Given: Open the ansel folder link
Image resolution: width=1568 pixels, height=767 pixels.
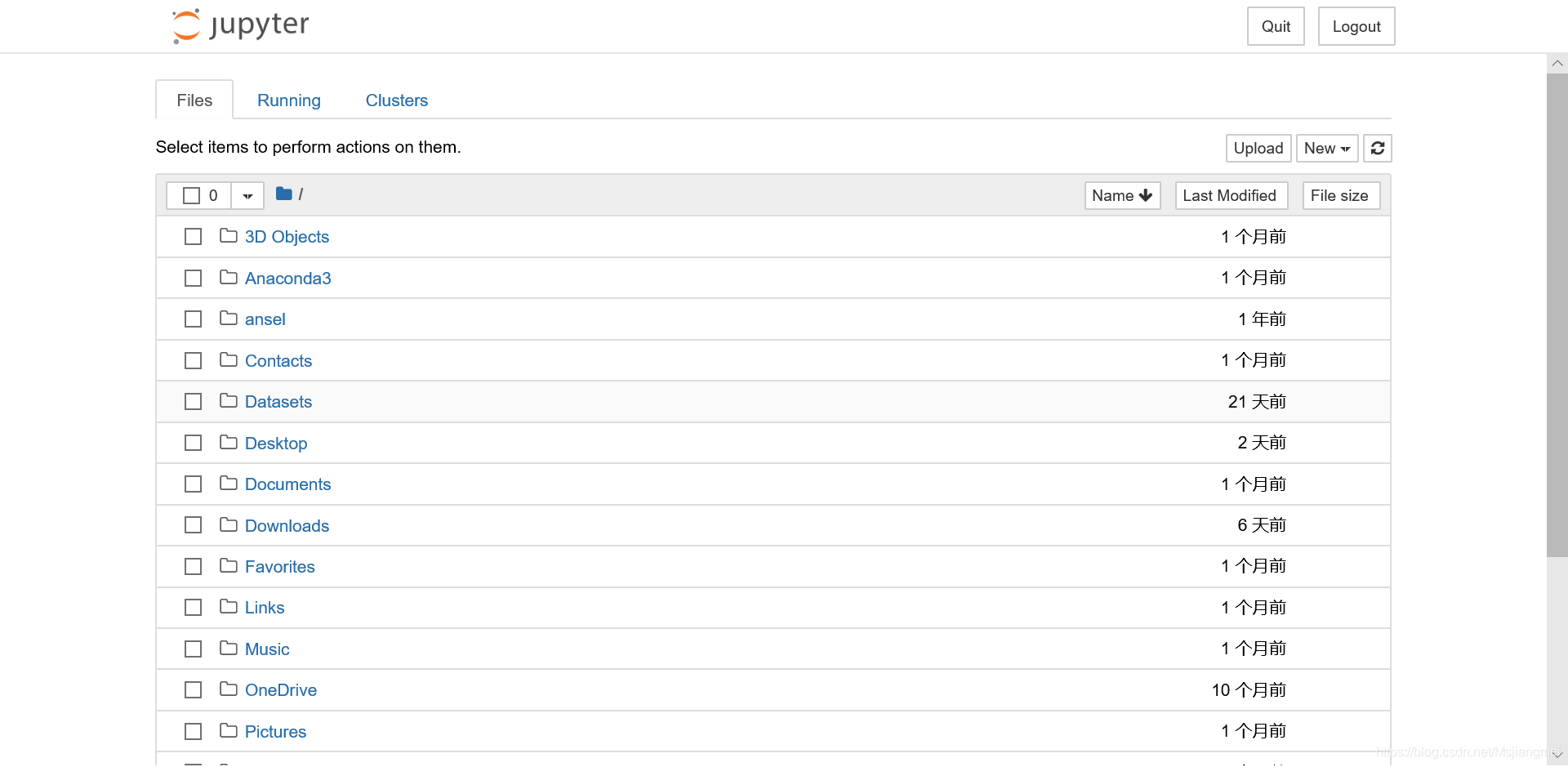Looking at the screenshot, I should 265,319.
